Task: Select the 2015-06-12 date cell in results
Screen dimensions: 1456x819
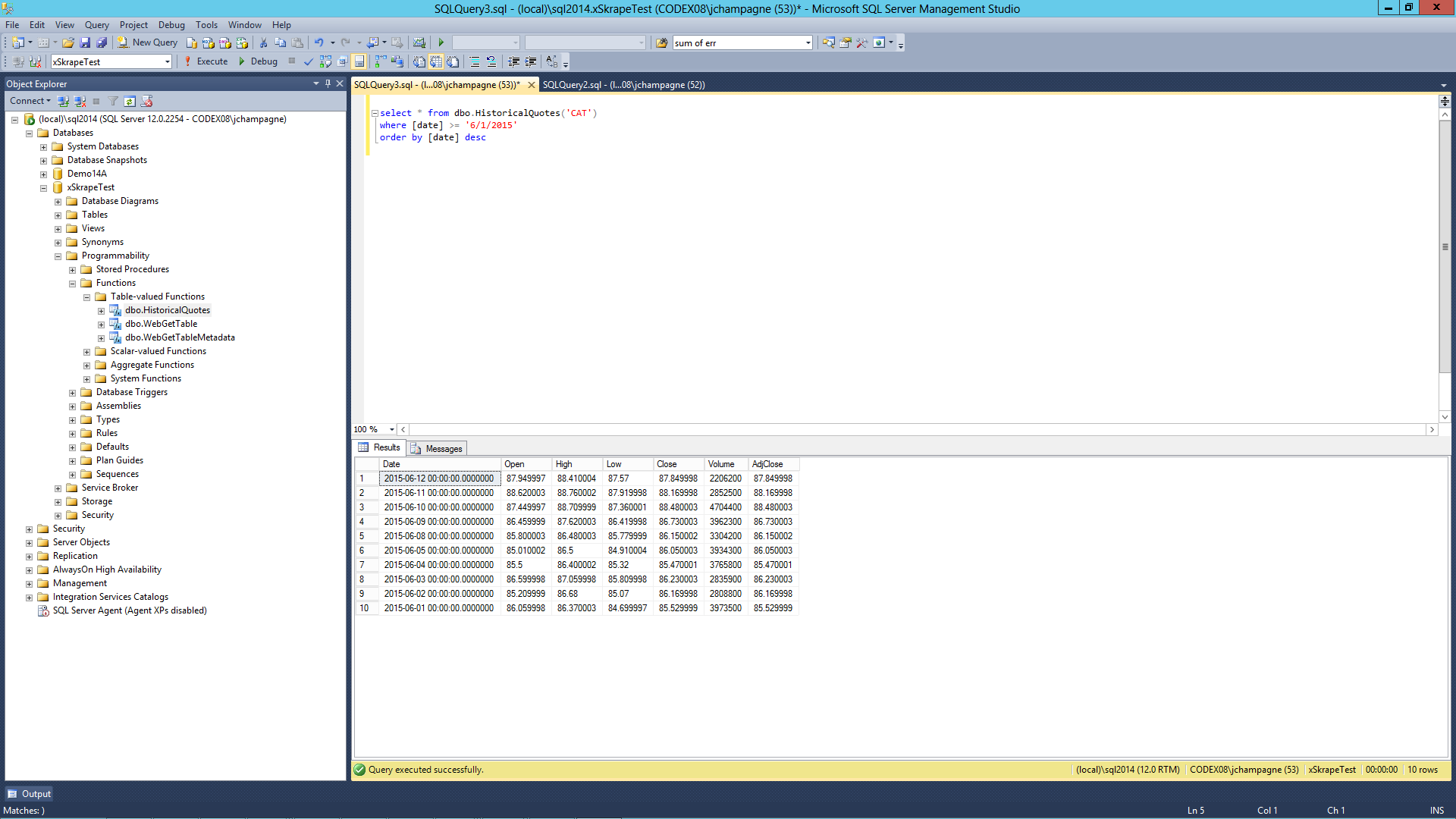Action: [x=439, y=479]
